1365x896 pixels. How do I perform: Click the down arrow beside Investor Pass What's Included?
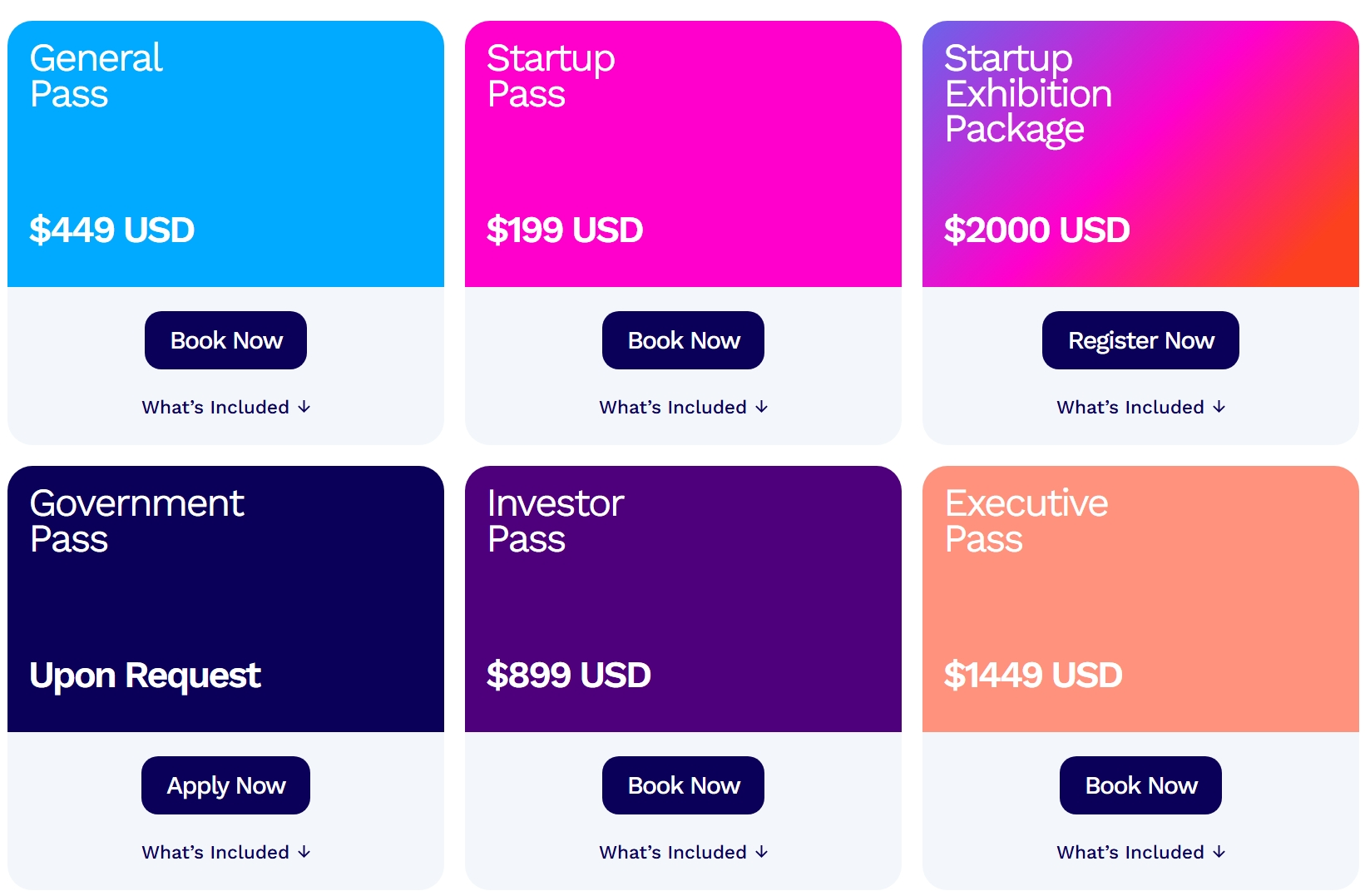pyautogui.click(x=762, y=852)
